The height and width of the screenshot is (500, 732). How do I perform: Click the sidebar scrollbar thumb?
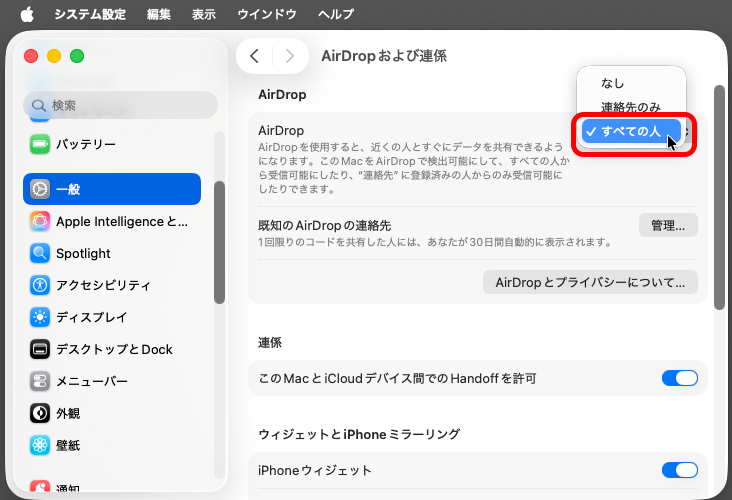(219, 242)
